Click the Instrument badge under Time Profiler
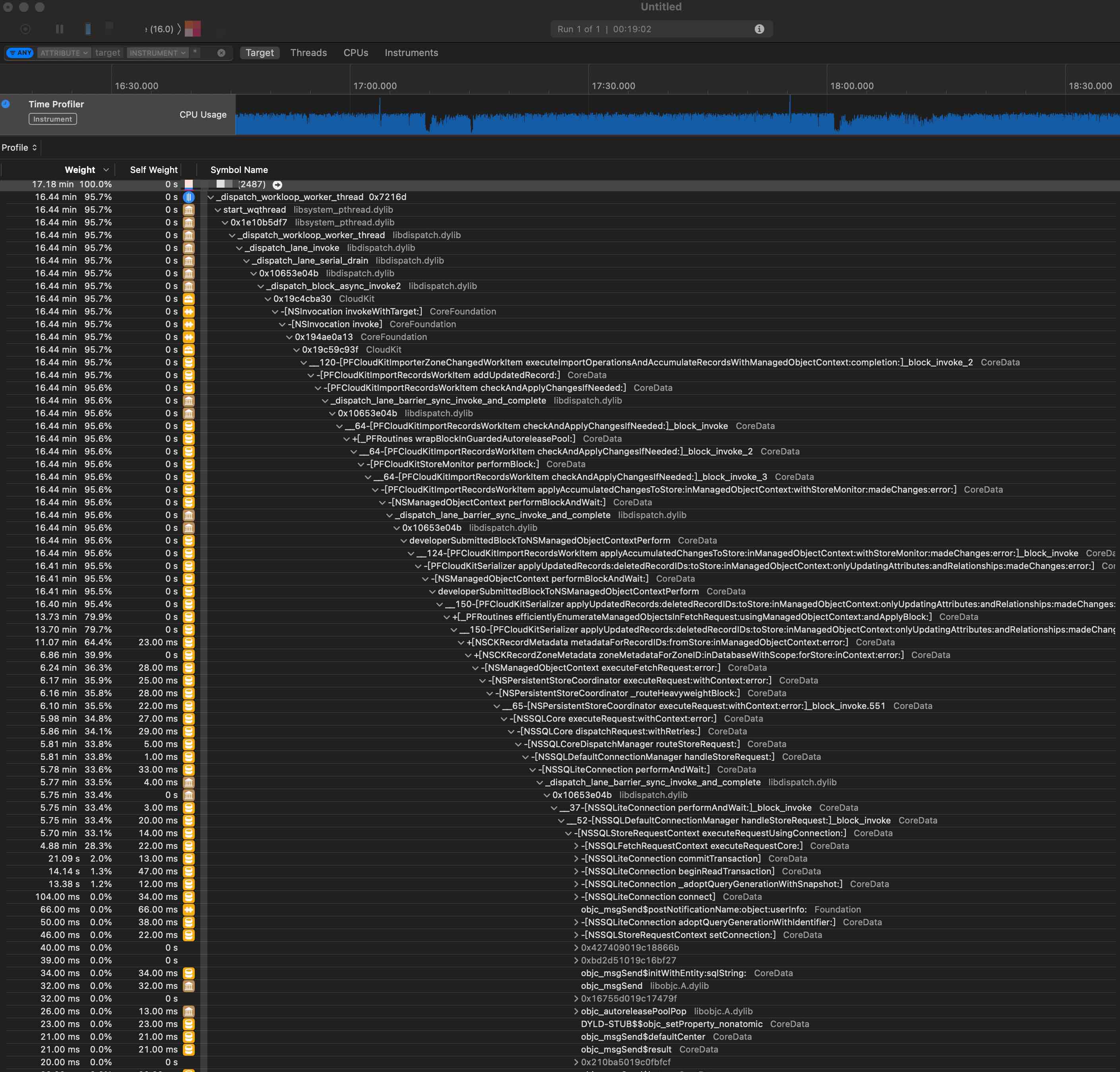The image size is (1120, 1072). pos(52,119)
